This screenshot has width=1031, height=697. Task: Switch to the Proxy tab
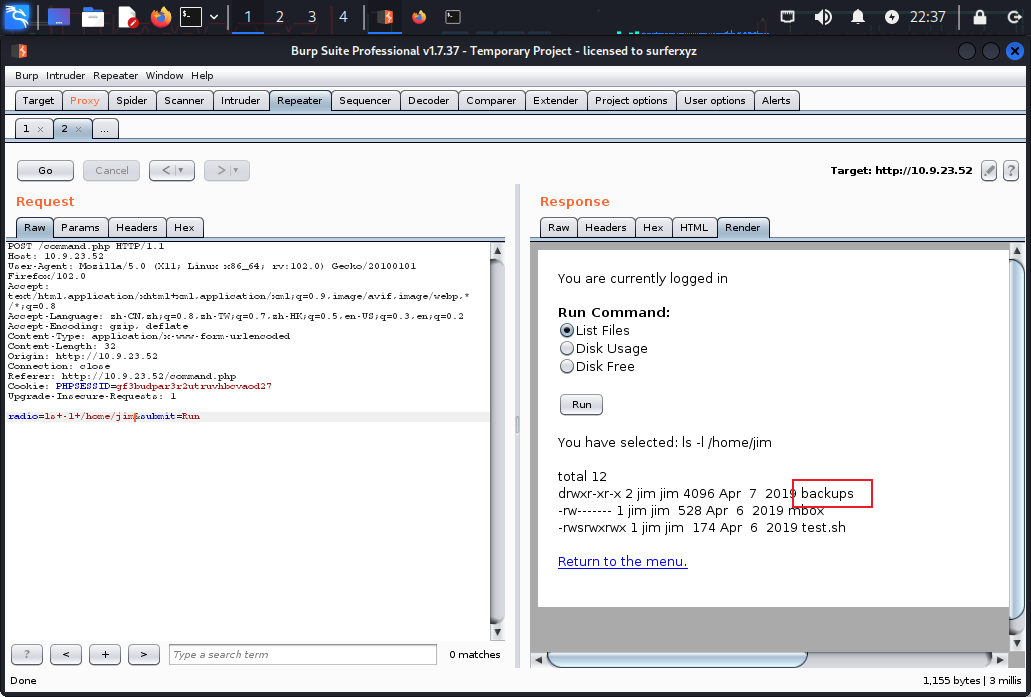(x=84, y=101)
